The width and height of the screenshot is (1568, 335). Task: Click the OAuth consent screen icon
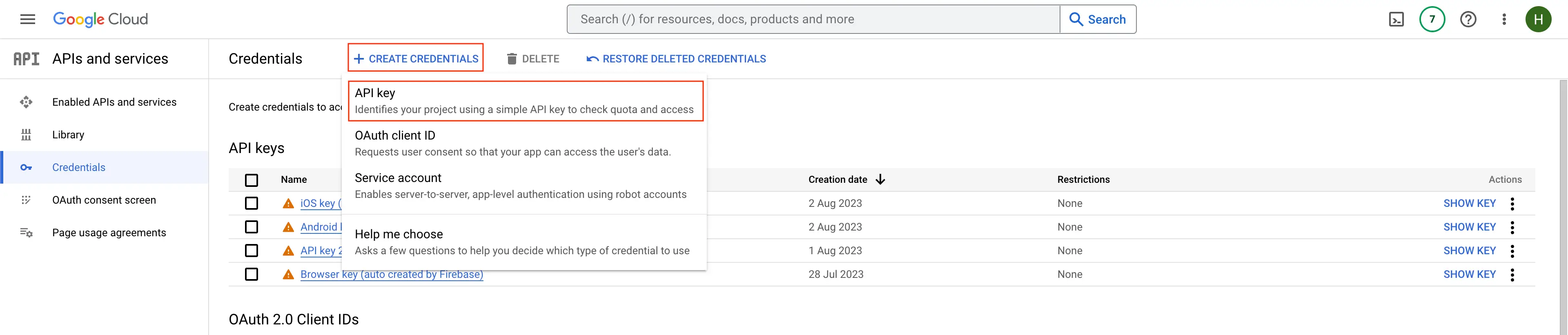click(x=26, y=200)
